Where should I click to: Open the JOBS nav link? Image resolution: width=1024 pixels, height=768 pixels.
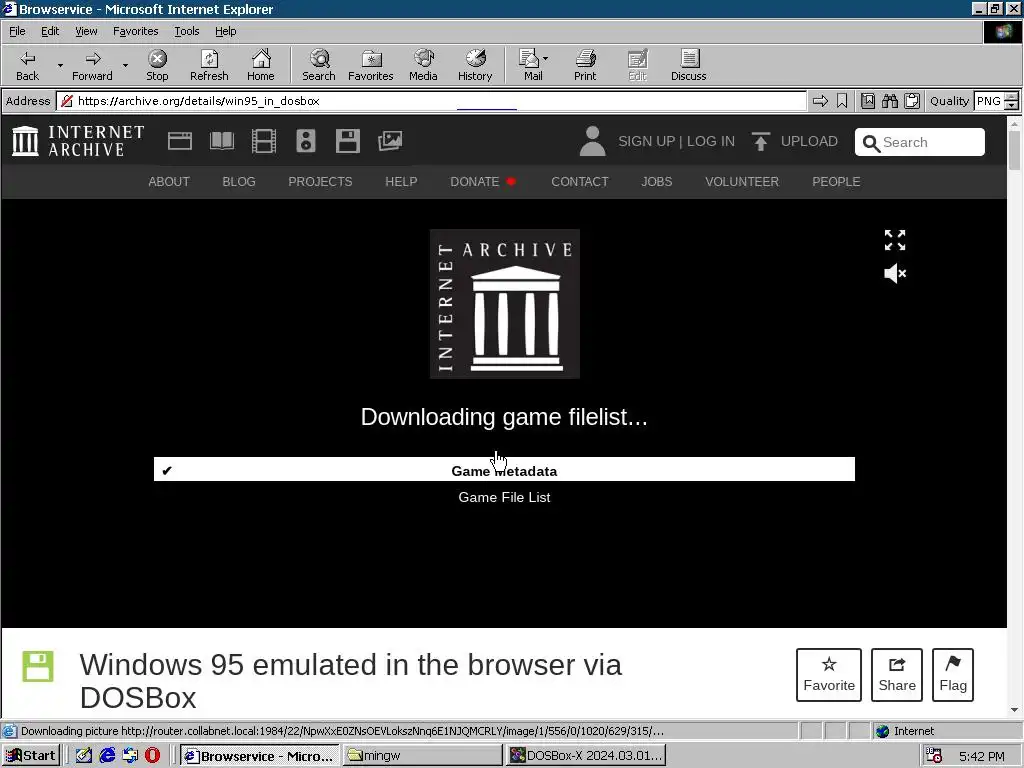(656, 182)
